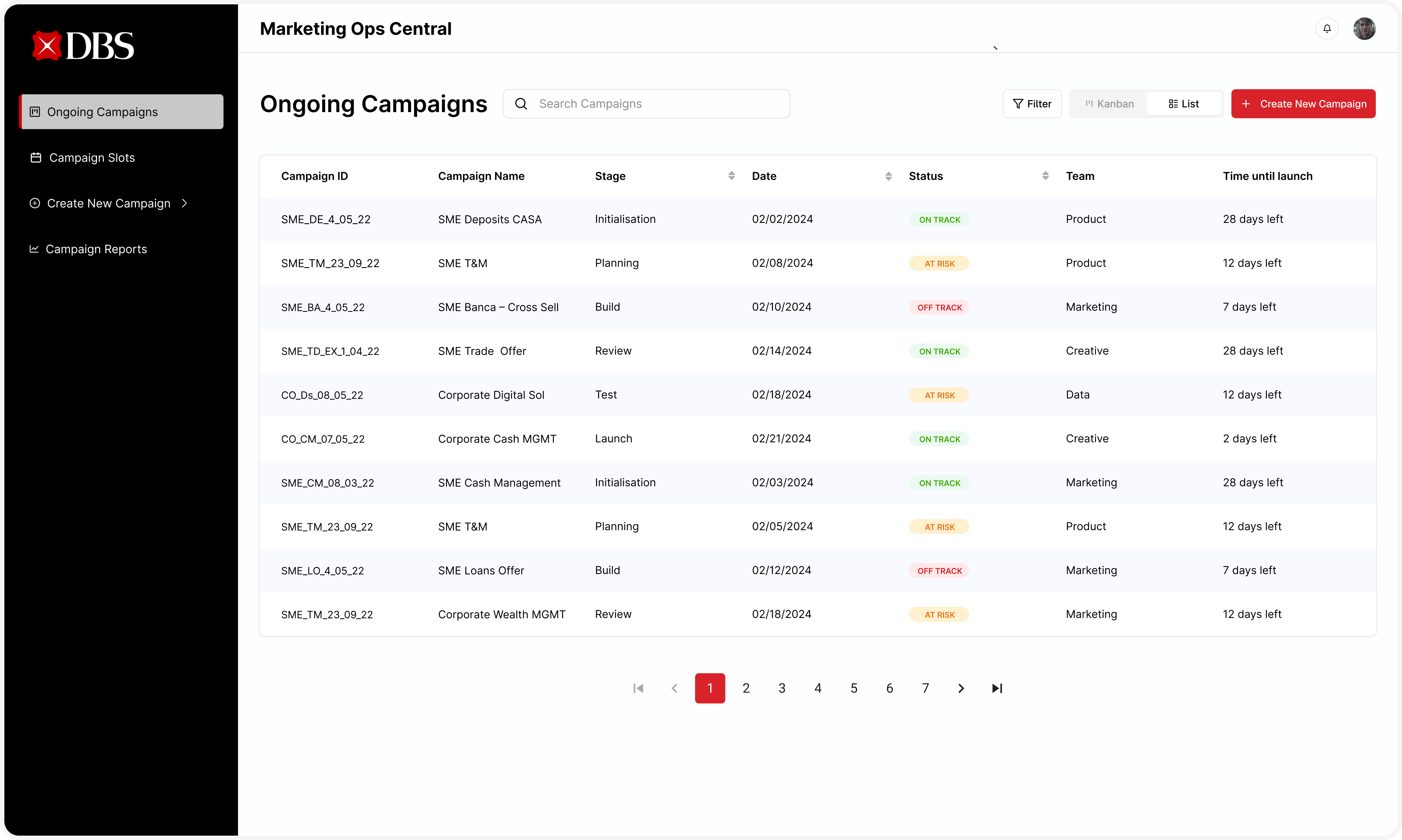The width and height of the screenshot is (1402, 840).
Task: Click campaign ID SME_DE_4_05_22
Action: point(326,220)
